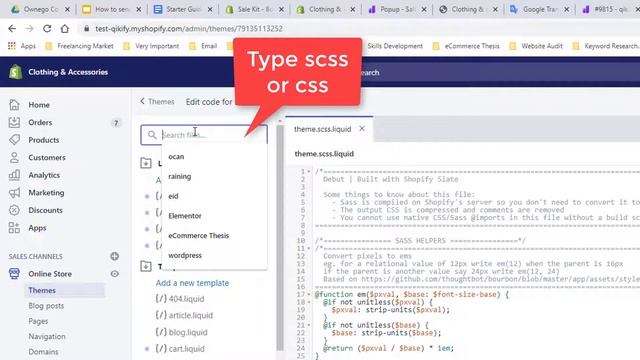640x360 pixels.
Task: Click the Clothing & Accessories store name
Action: pyautogui.click(x=68, y=72)
